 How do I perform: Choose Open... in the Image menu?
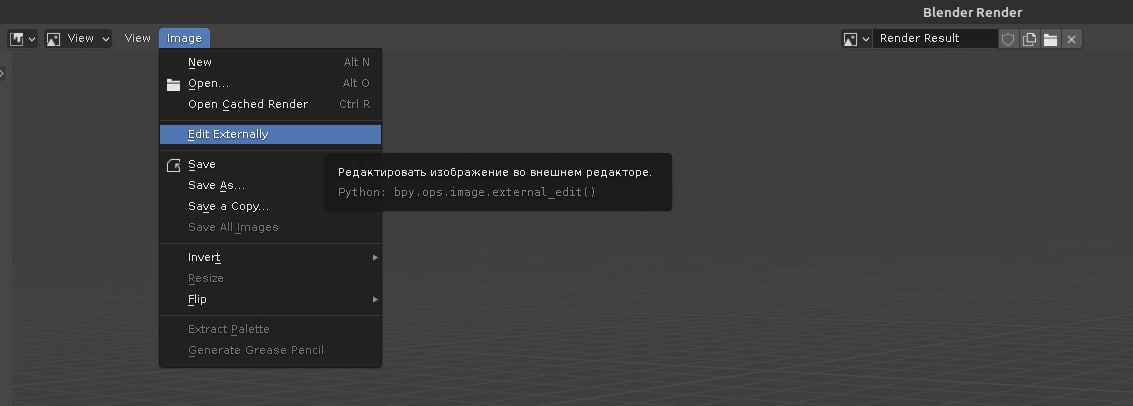click(270, 83)
